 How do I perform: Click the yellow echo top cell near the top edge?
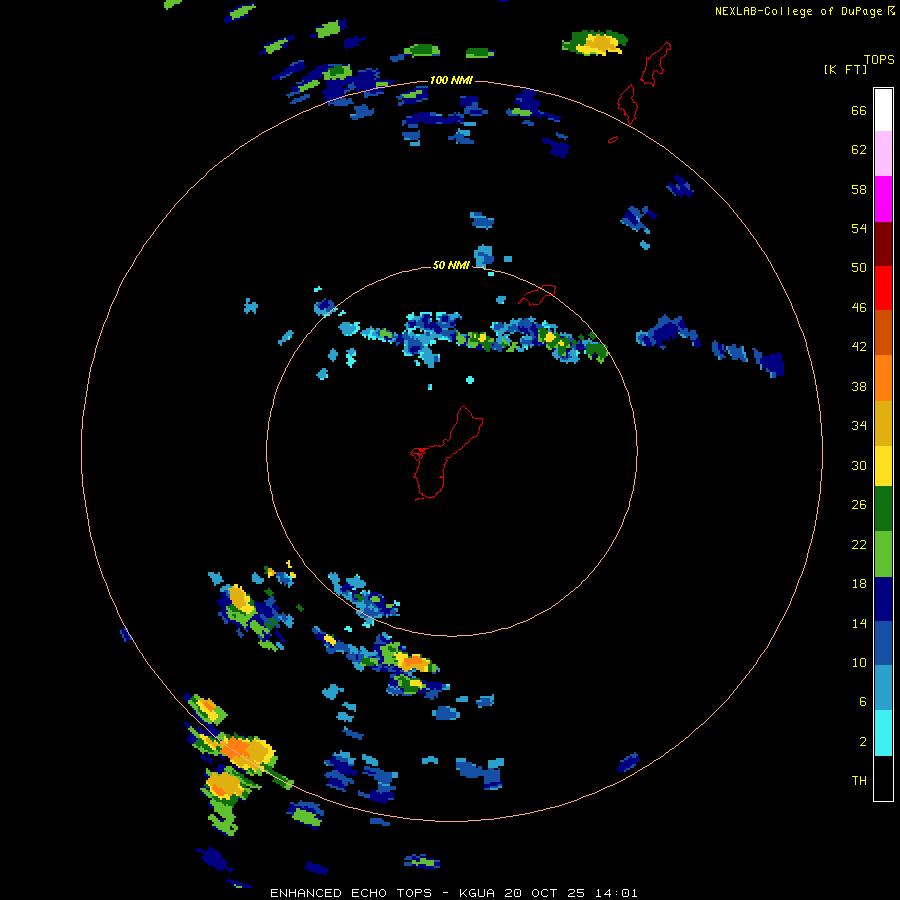596,43
